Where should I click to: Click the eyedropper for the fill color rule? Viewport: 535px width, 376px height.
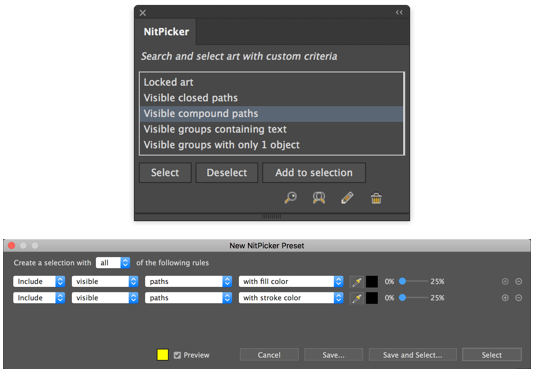pyautogui.click(x=357, y=281)
